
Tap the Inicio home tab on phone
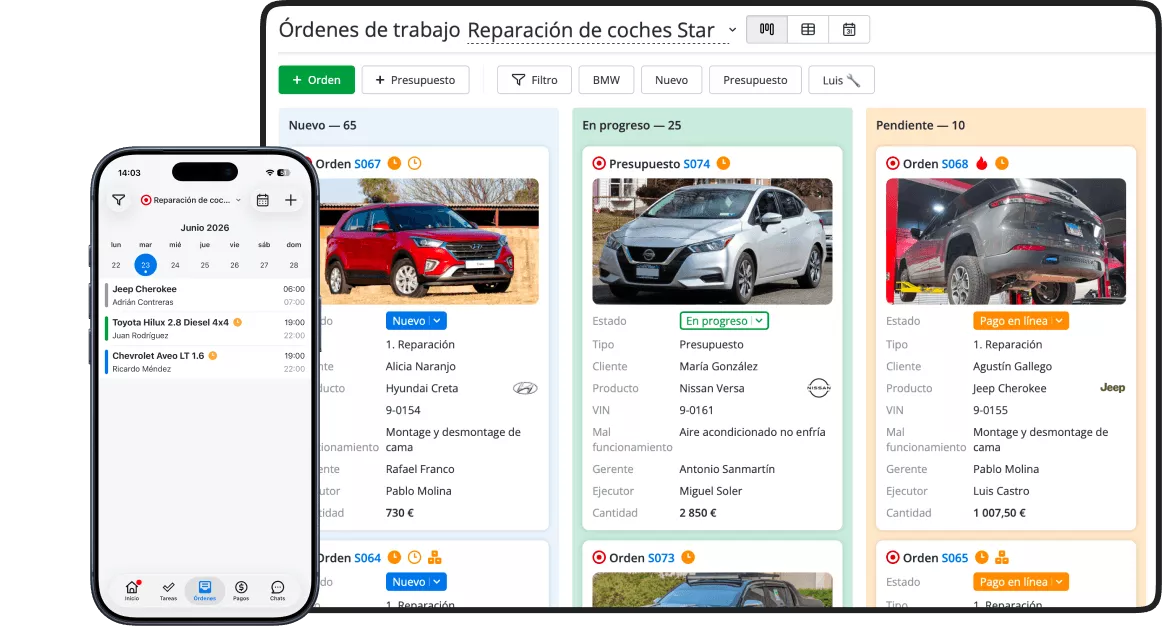(132, 591)
